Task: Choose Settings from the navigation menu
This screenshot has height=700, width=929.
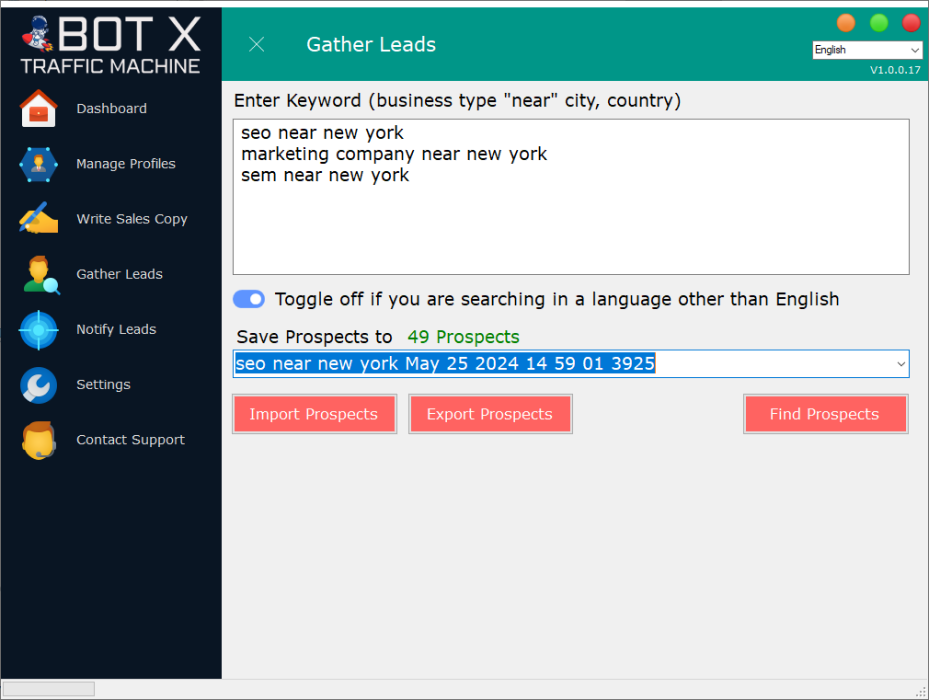Action: click(103, 384)
